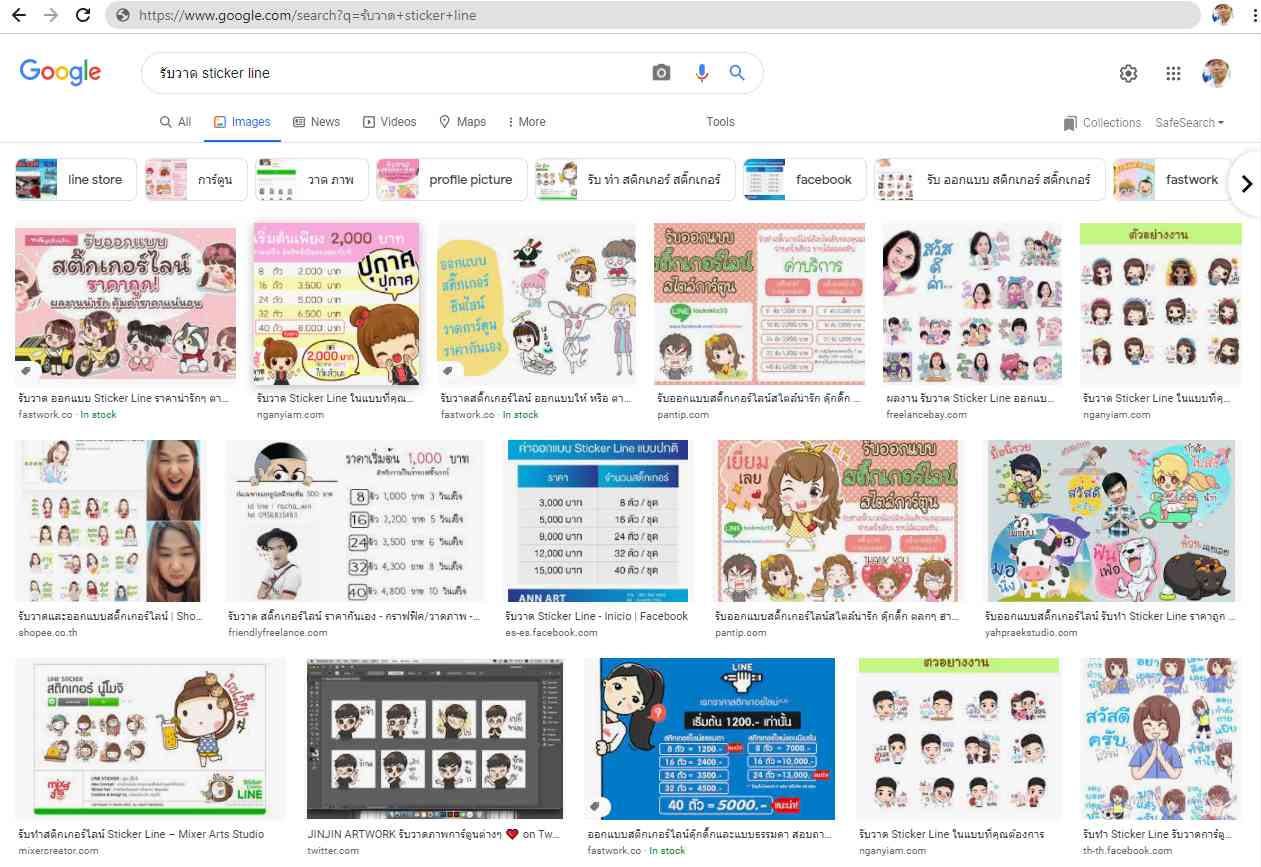Switch to the News tab
1261x867 pixels.
[x=316, y=122]
